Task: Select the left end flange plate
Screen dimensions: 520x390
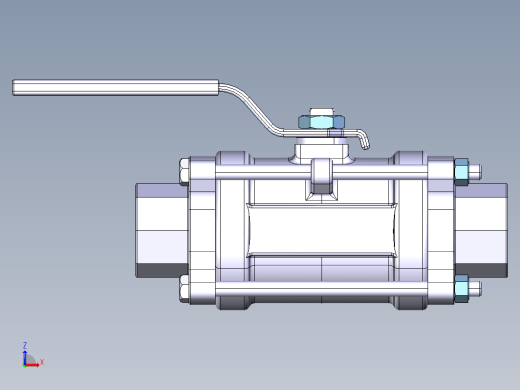Action: point(202,230)
